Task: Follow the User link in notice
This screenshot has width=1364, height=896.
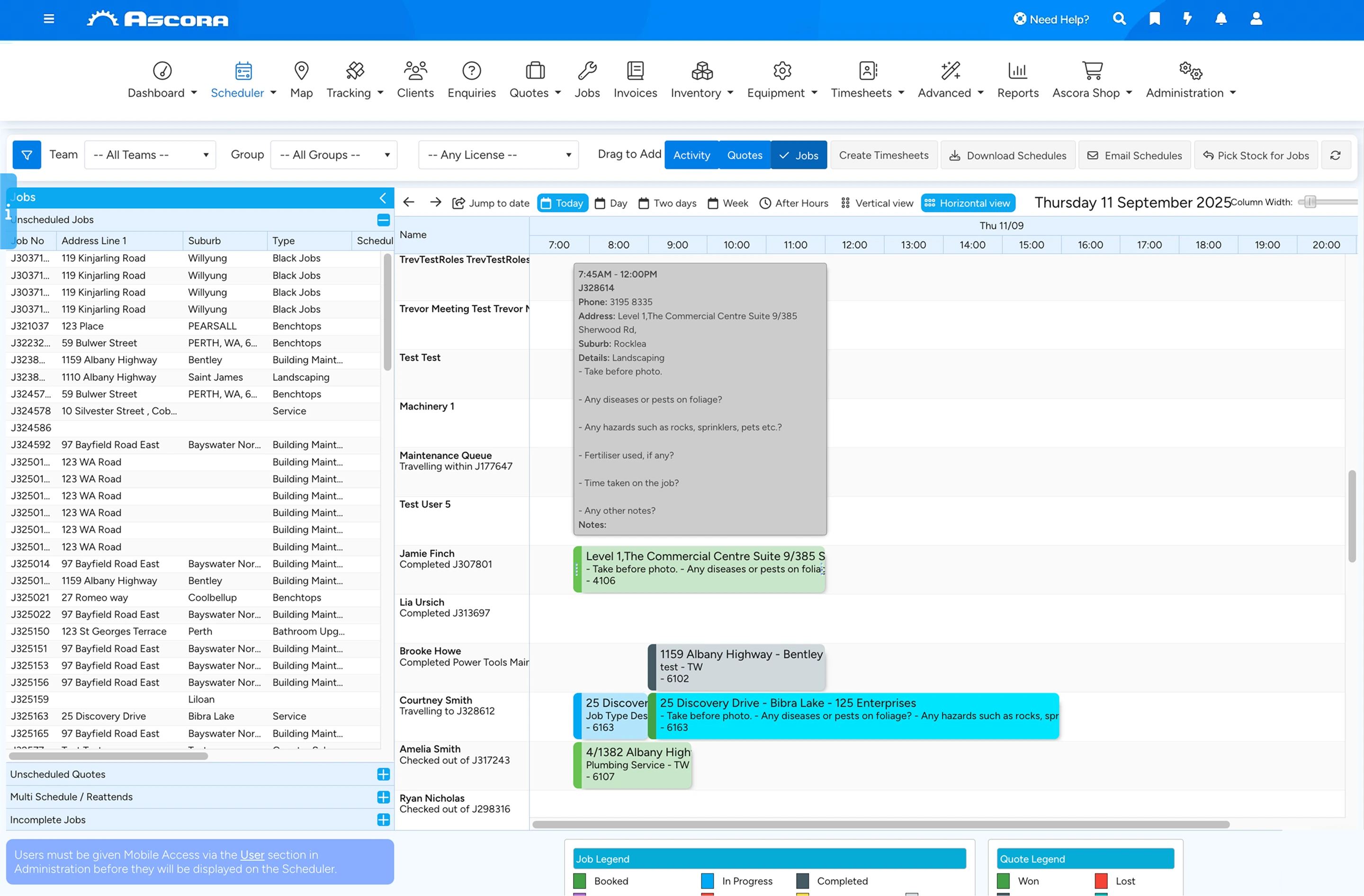Action: [252, 854]
